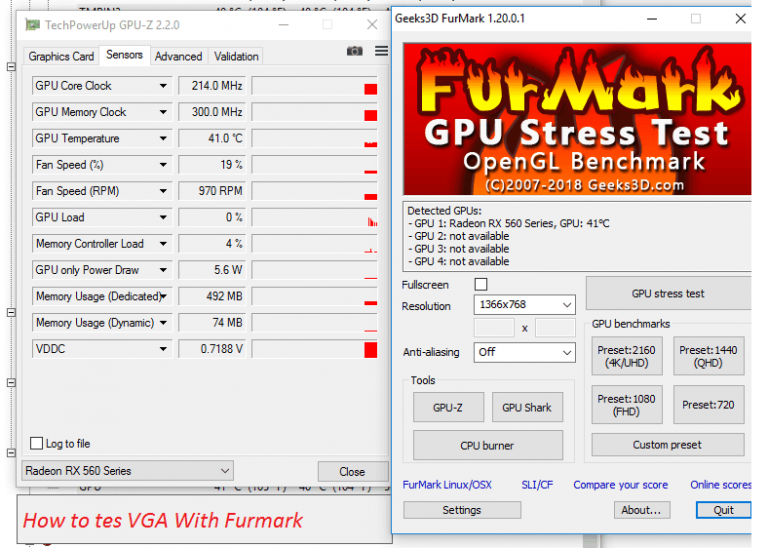Viewport: 768px width, 548px height.
Task: Go to the Validation tab
Action: (236, 56)
